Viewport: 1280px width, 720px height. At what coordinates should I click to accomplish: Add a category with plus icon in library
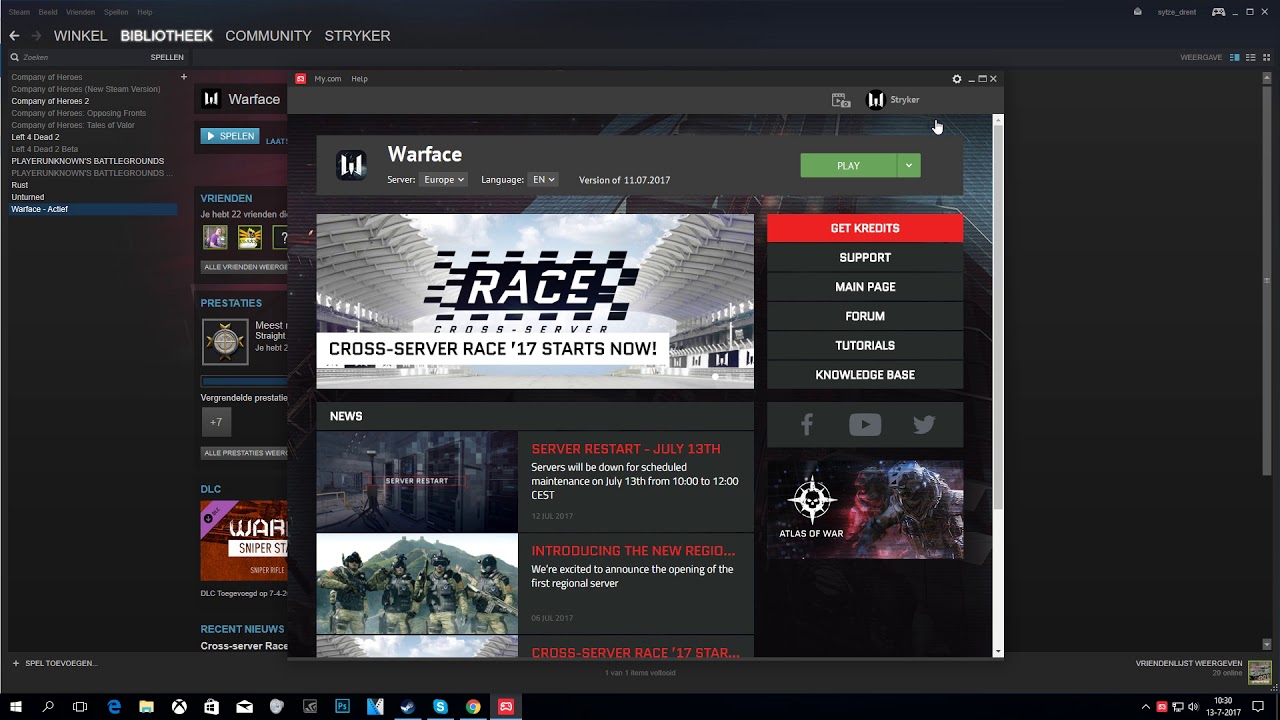pos(184,77)
